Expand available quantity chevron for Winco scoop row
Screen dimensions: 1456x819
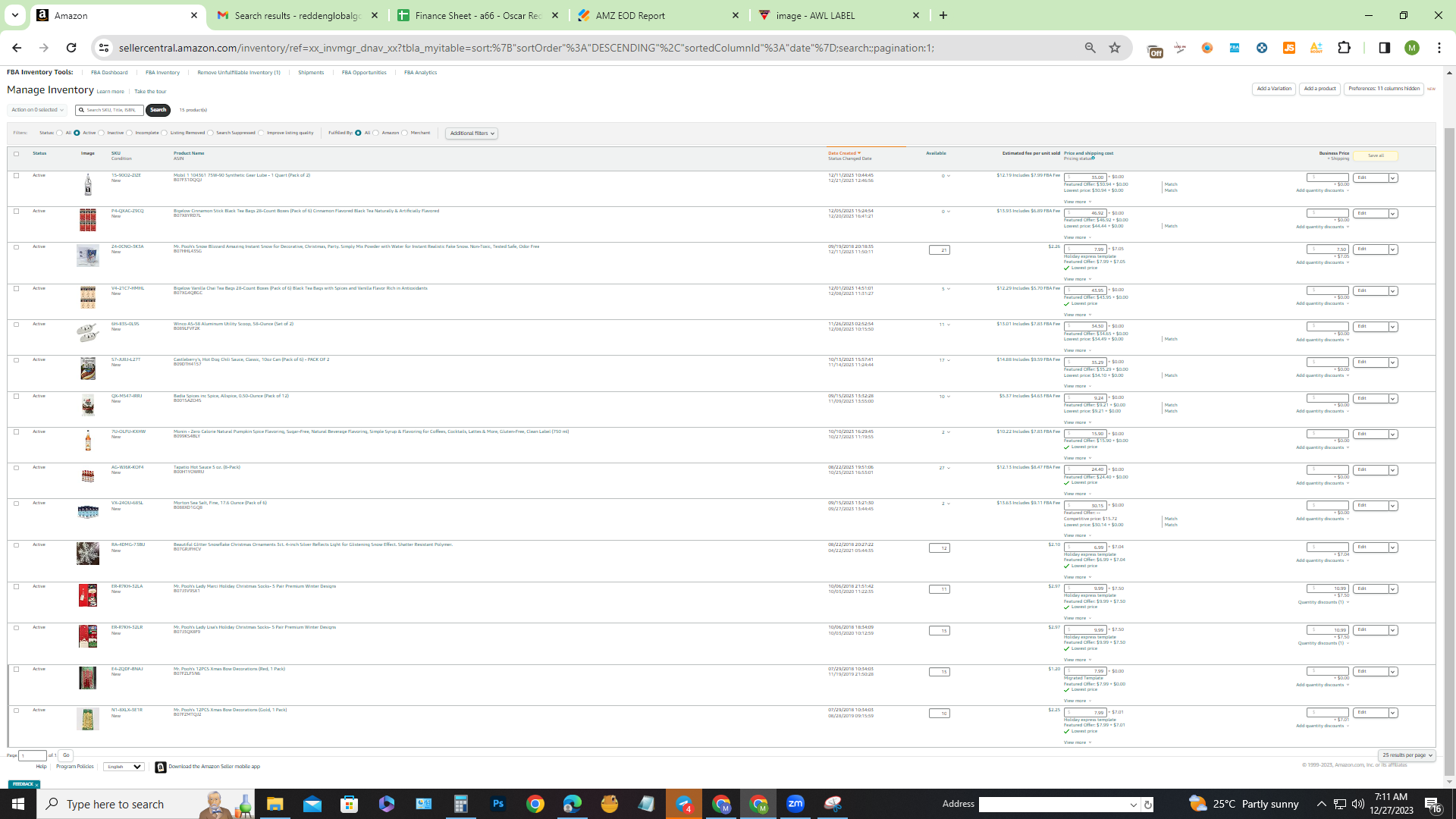click(948, 325)
